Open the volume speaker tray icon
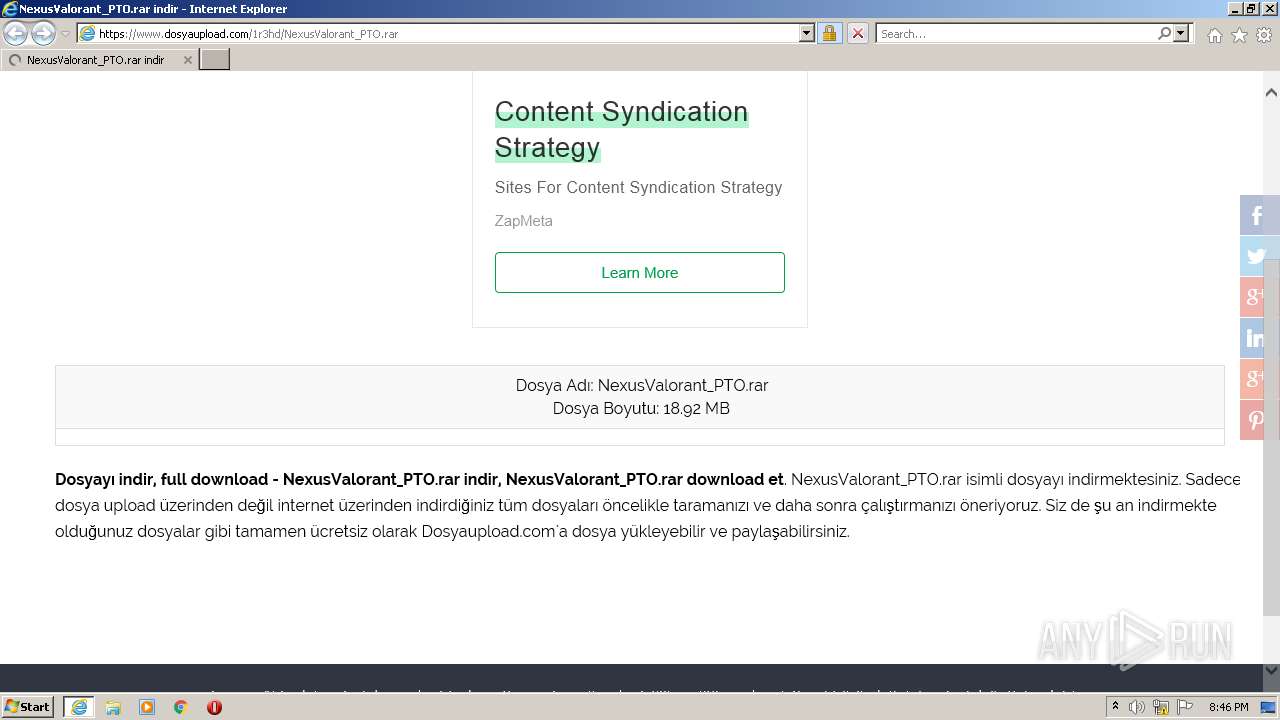 pyautogui.click(x=1137, y=707)
